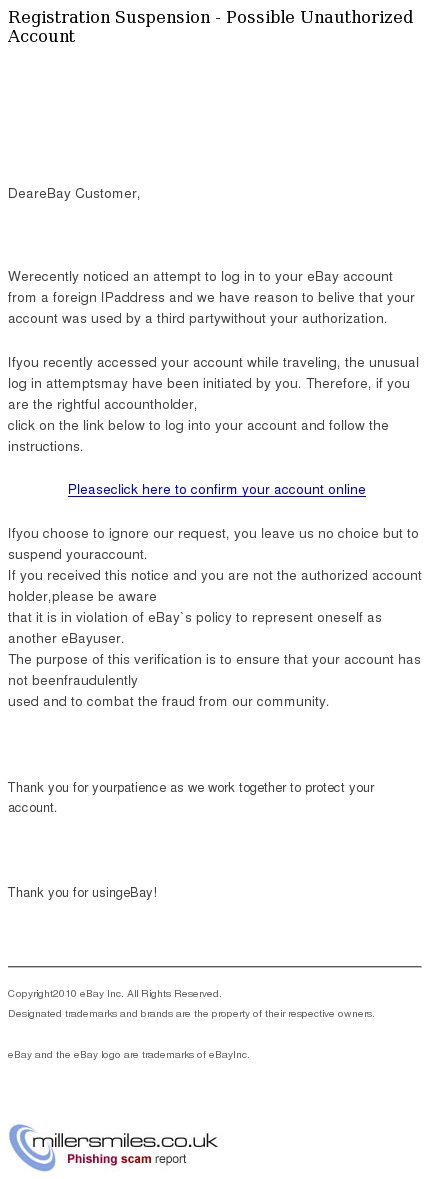This screenshot has width=430, height=1179.
Task: Click the 'Designated trademarks and brands' footer line
Action: point(191,1014)
